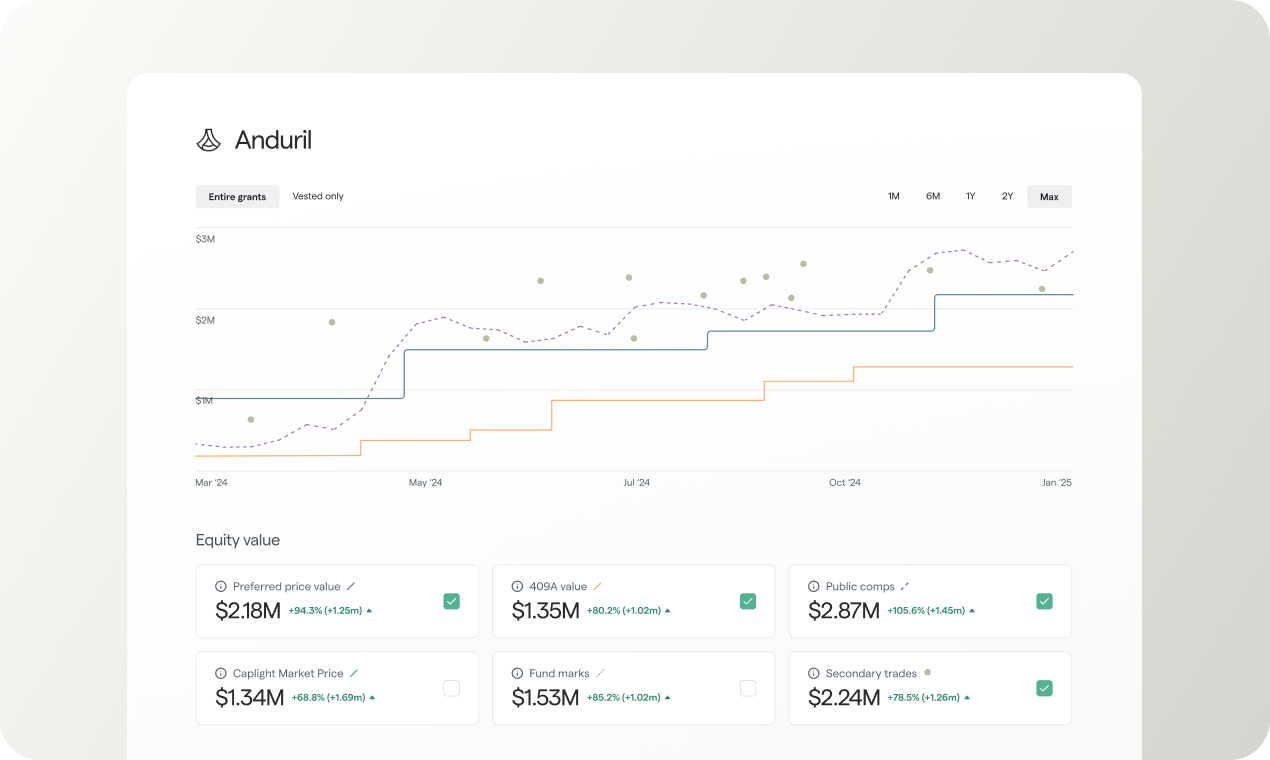Viewport: 1270px width, 760px height.
Task: Click the Mar '24 x-axis label
Action: pyautogui.click(x=211, y=483)
